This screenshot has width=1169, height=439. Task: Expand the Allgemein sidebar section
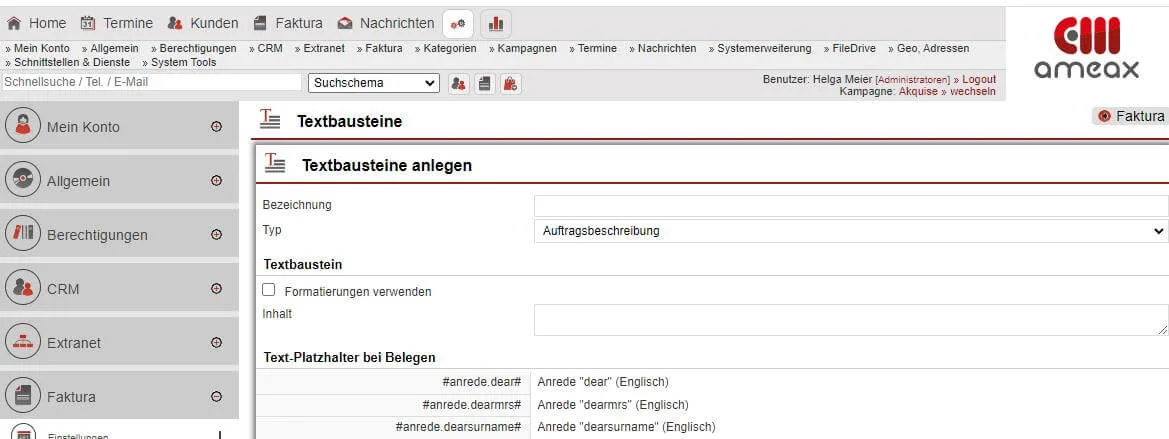pos(216,181)
